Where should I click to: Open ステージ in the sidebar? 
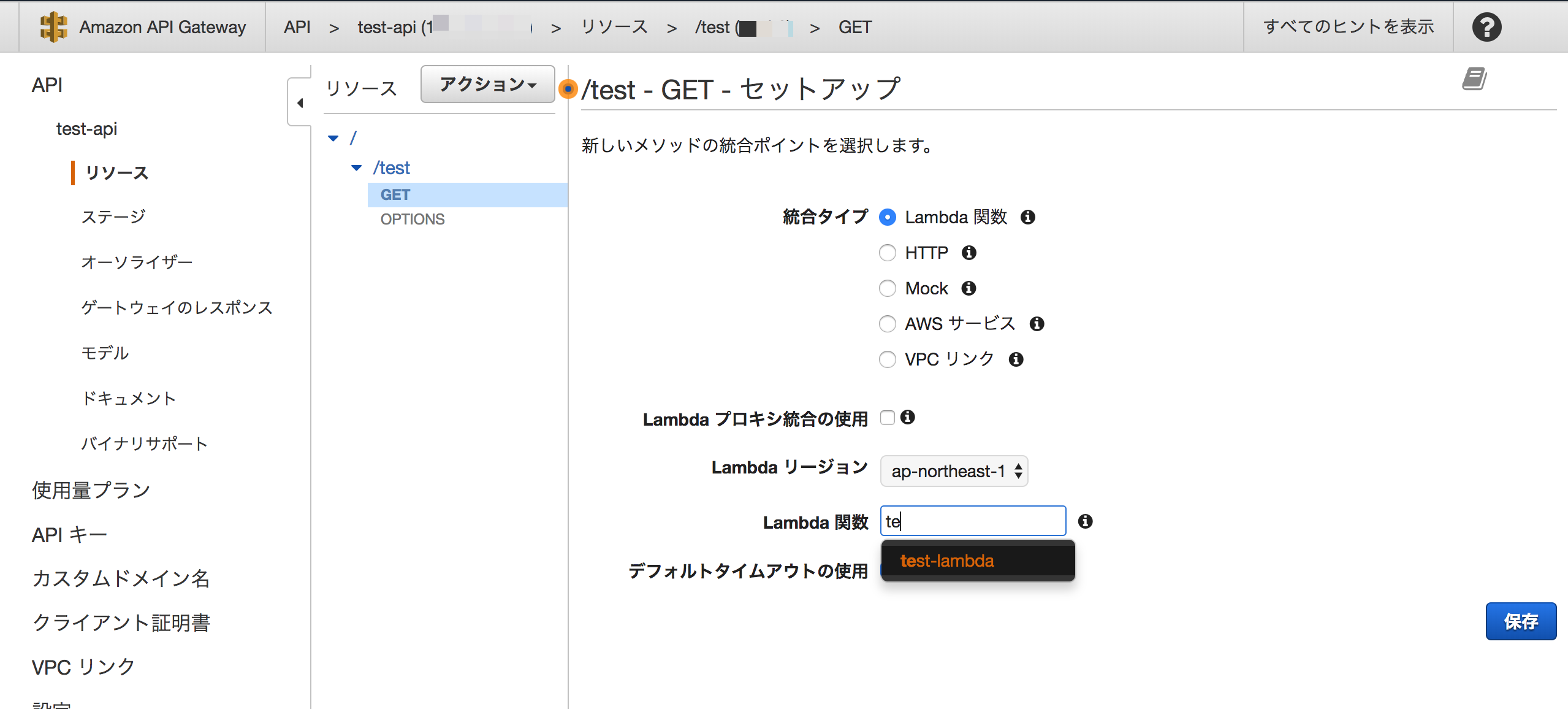click(113, 216)
